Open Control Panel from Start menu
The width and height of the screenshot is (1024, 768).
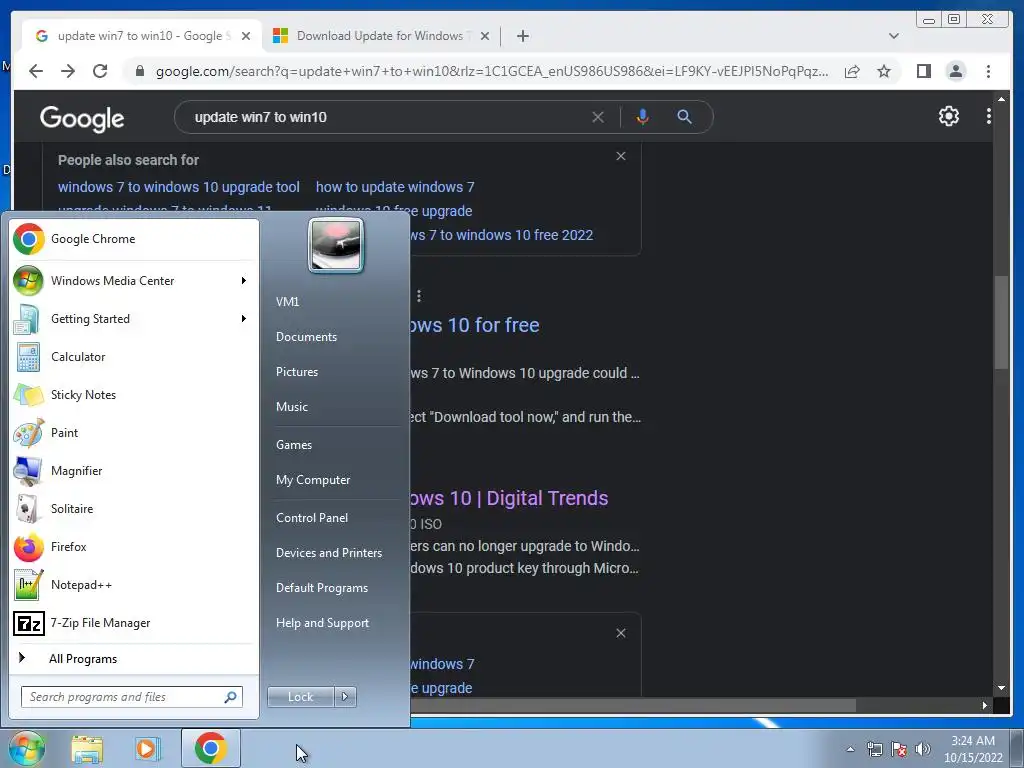312,518
